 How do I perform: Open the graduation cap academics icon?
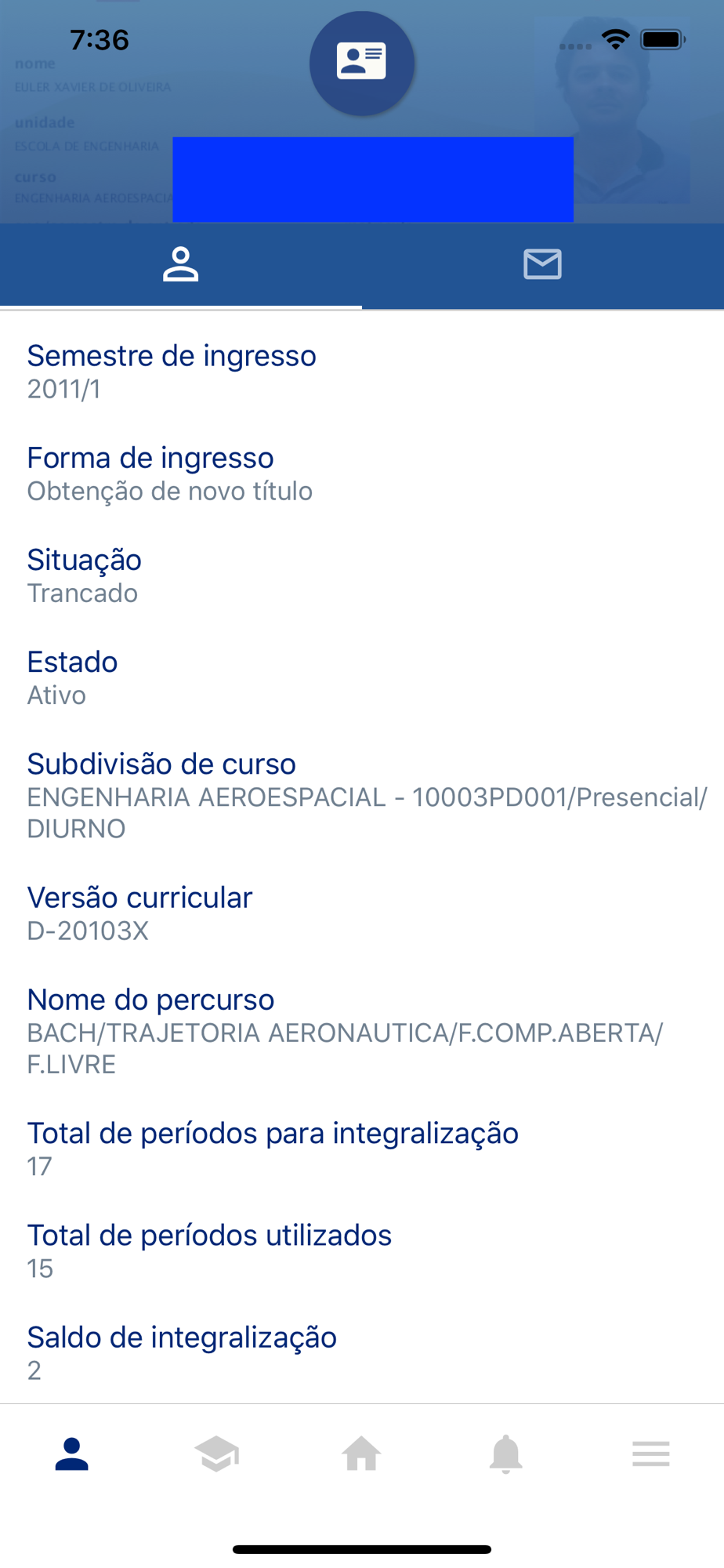coord(216,1454)
